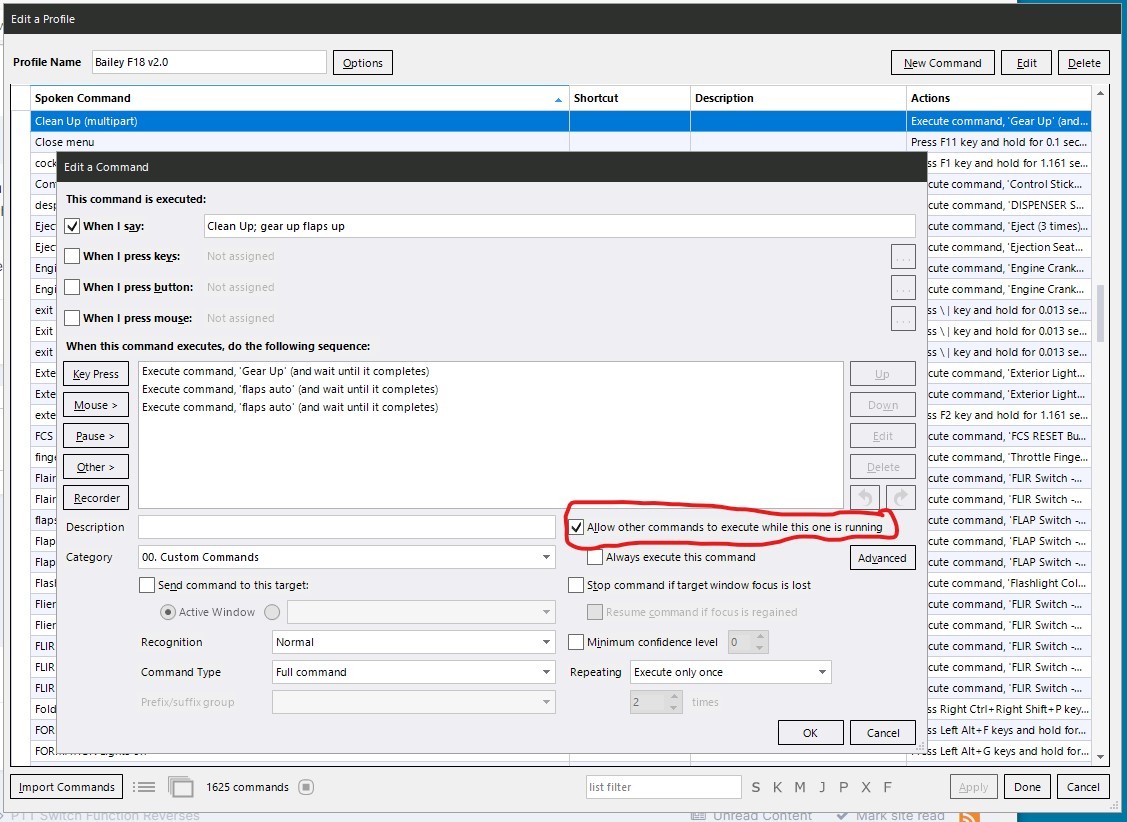Click the Key Press button

click(96, 374)
